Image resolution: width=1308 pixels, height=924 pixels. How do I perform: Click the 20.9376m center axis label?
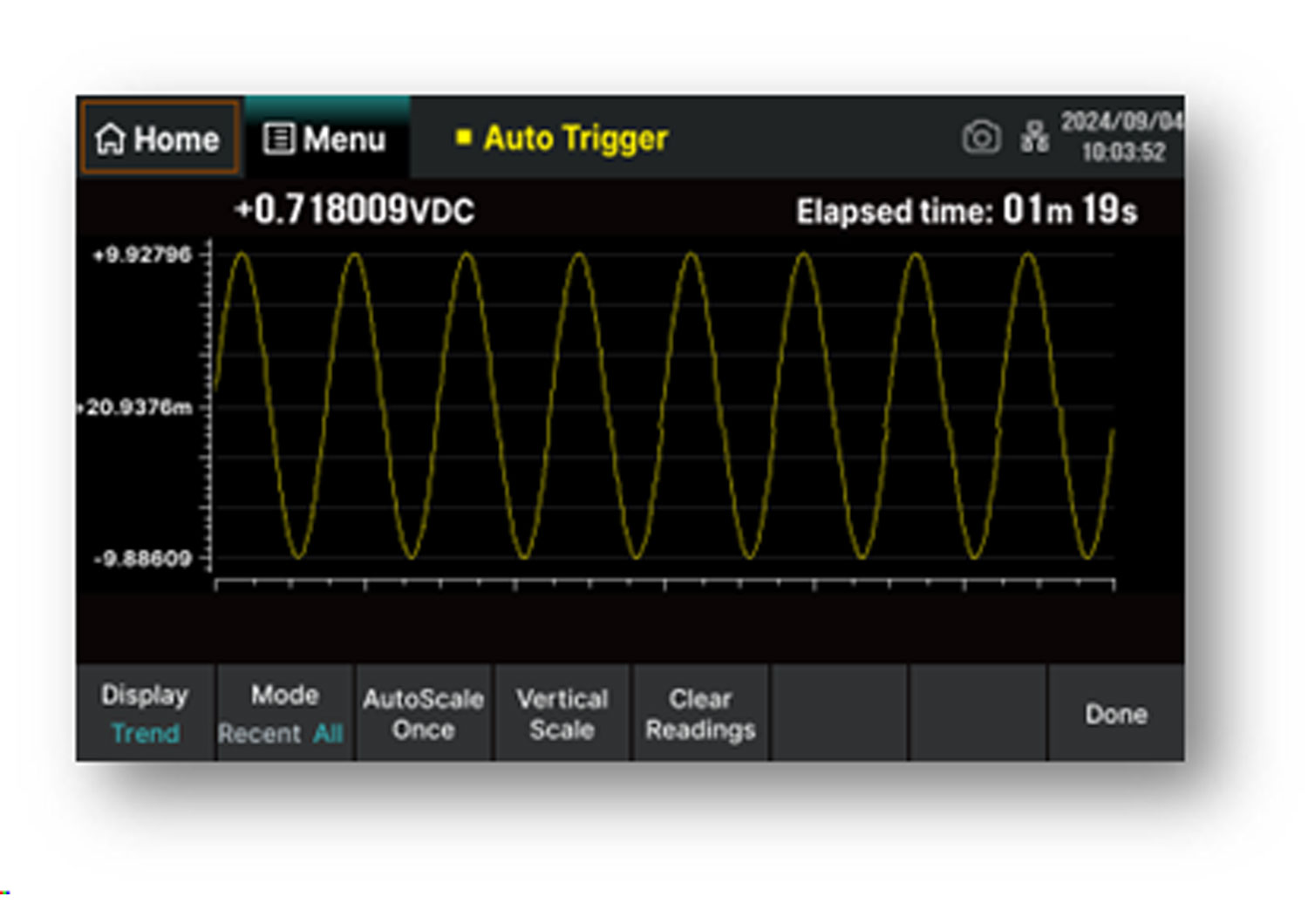[x=137, y=407]
